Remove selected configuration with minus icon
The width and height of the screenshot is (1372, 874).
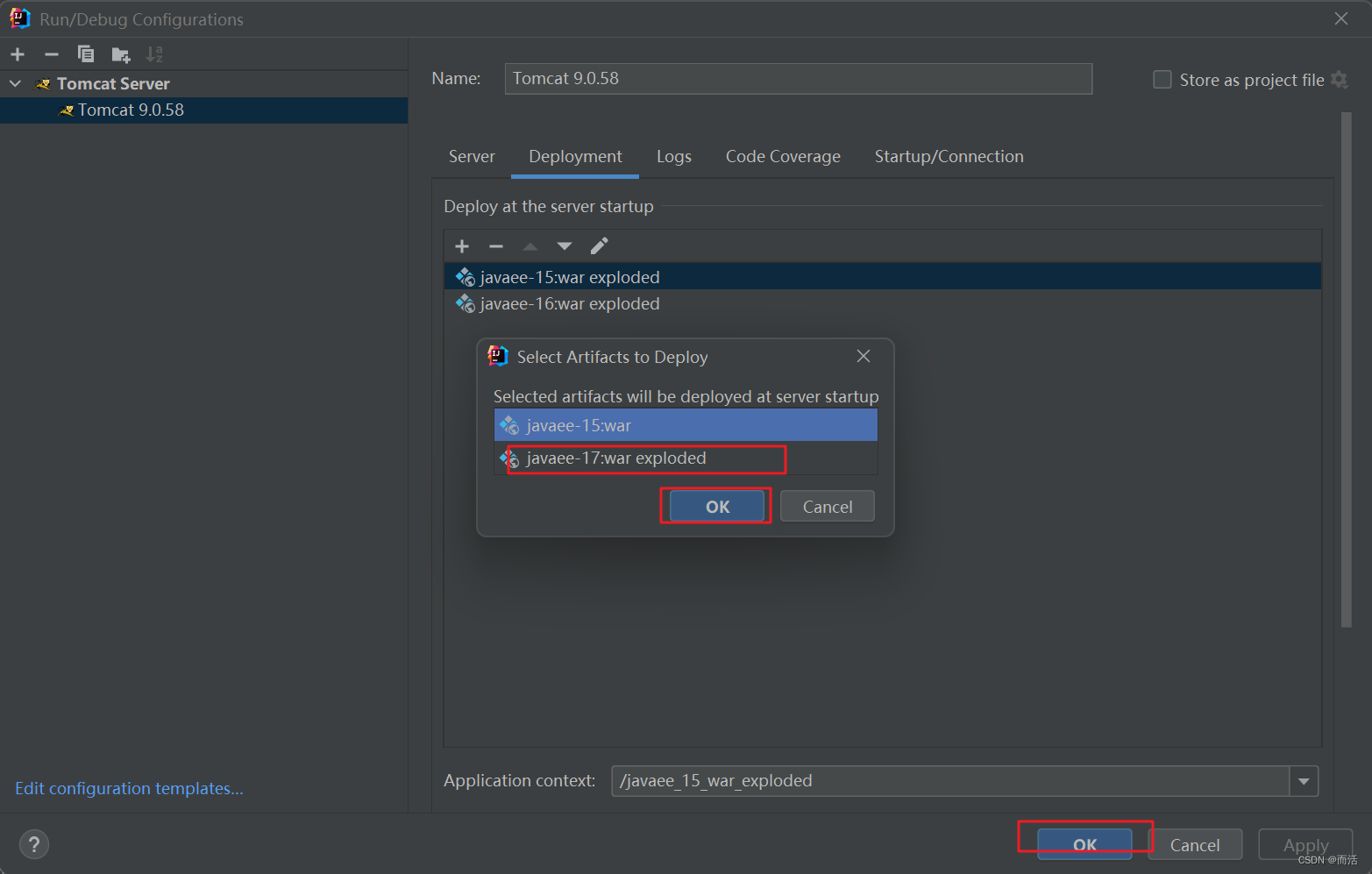click(52, 54)
